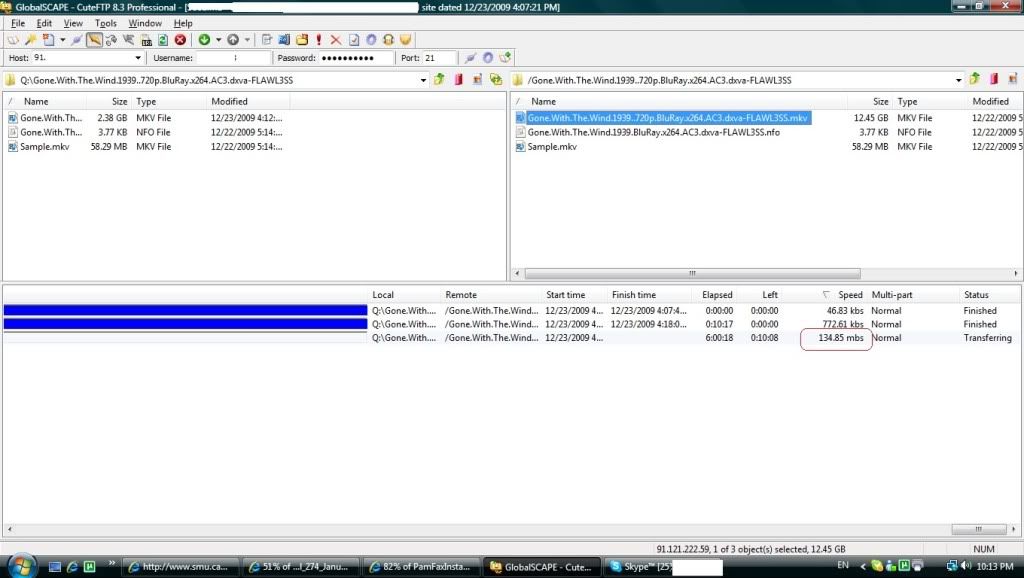Open the Window menu
This screenshot has height=578, width=1024.
(145, 23)
